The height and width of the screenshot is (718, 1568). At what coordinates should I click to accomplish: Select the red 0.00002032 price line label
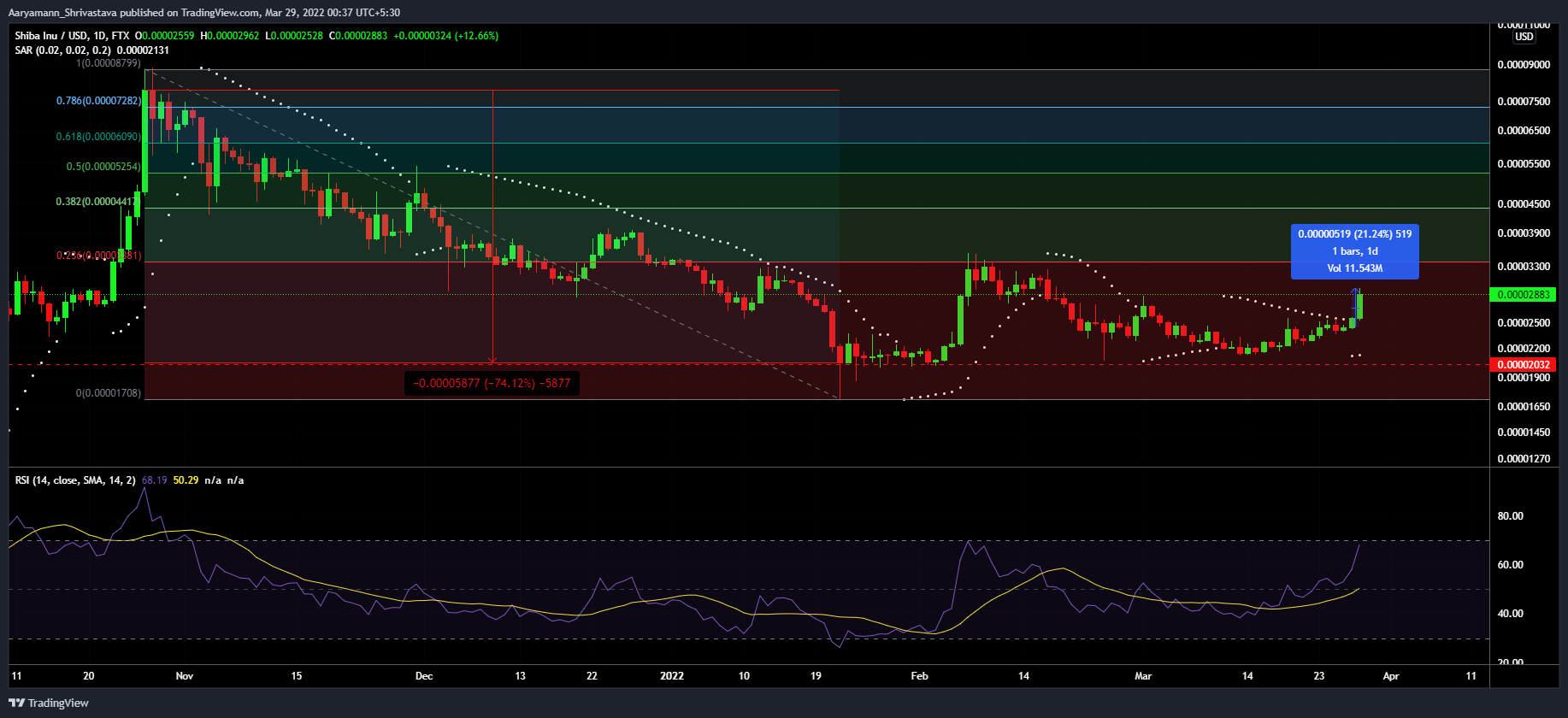(x=1522, y=365)
